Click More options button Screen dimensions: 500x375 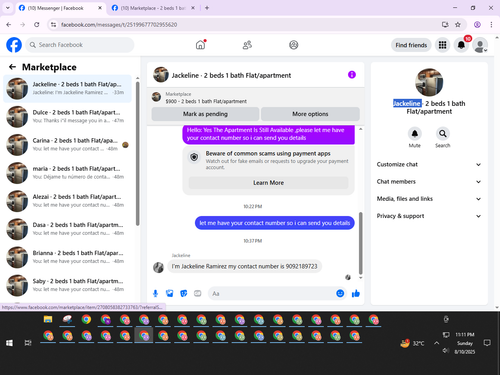(x=310, y=114)
